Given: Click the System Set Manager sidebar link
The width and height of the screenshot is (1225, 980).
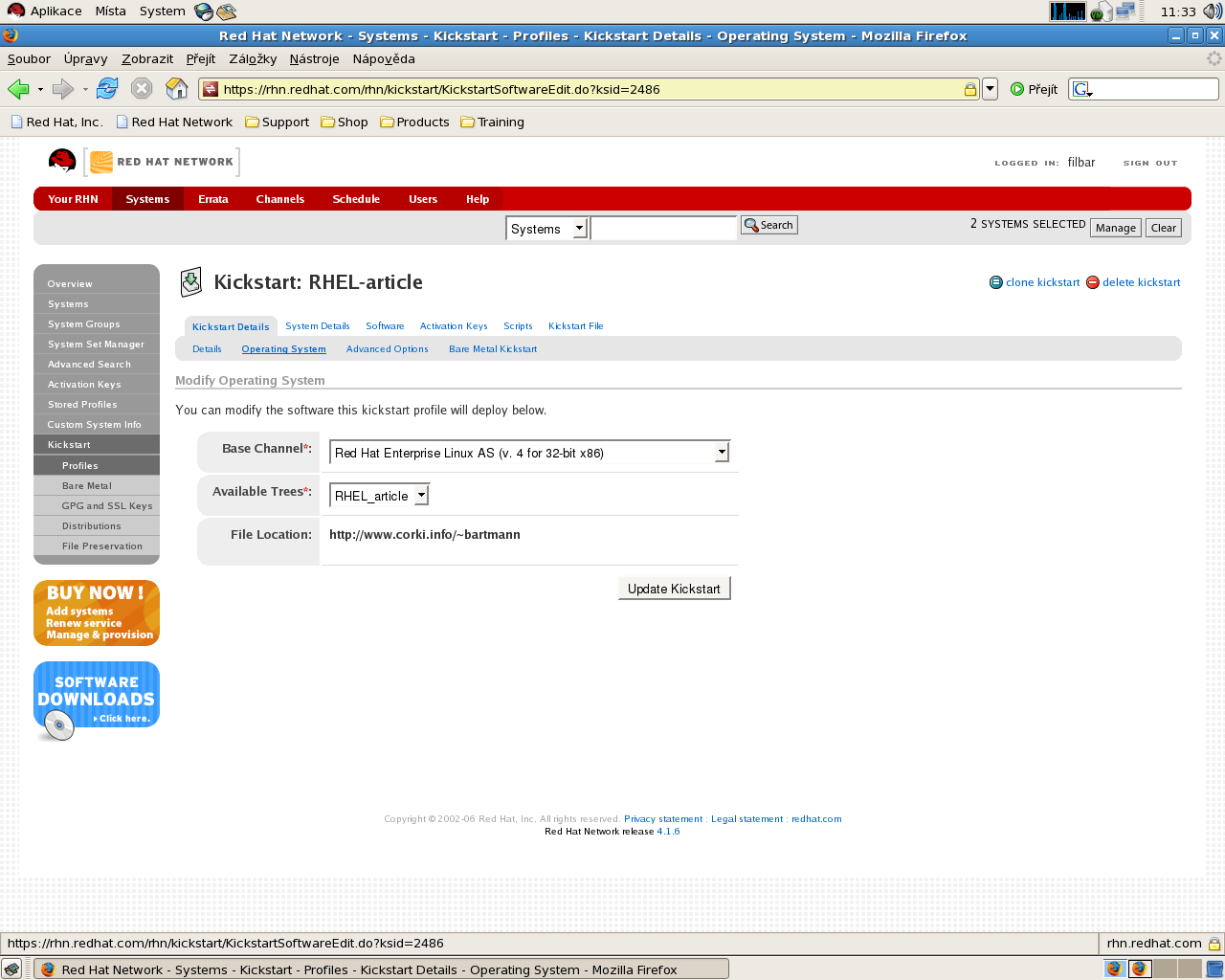Looking at the screenshot, I should pos(97,345).
